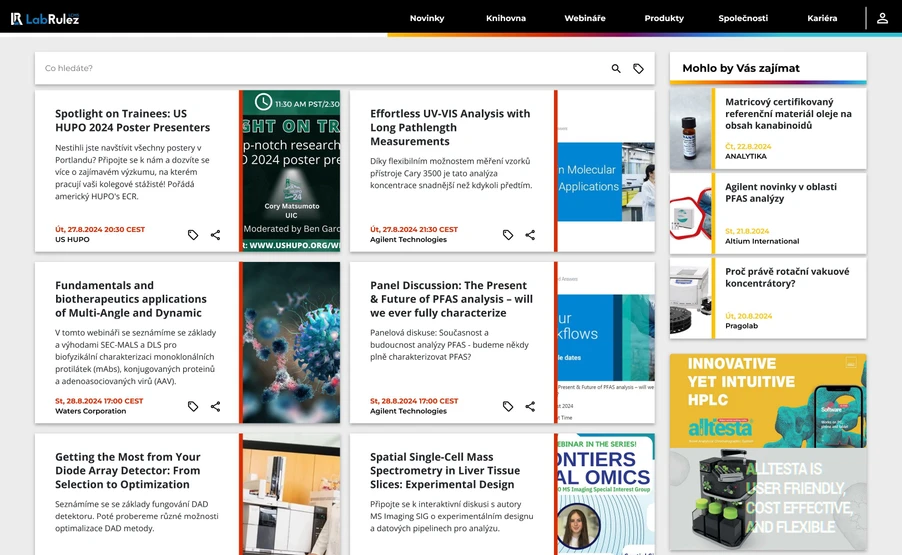Open 'Spotlight on Trainees: US HUPO 2024' title
Image resolution: width=902 pixels, height=555 pixels.
pos(132,121)
